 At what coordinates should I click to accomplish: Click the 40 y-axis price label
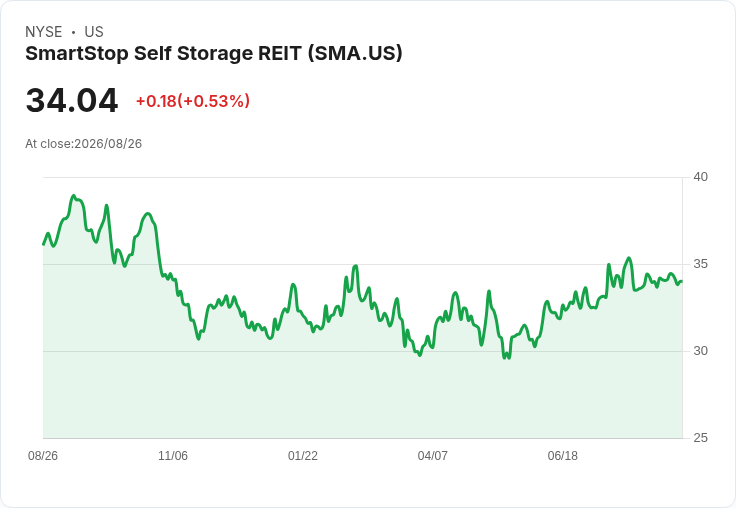tap(700, 177)
